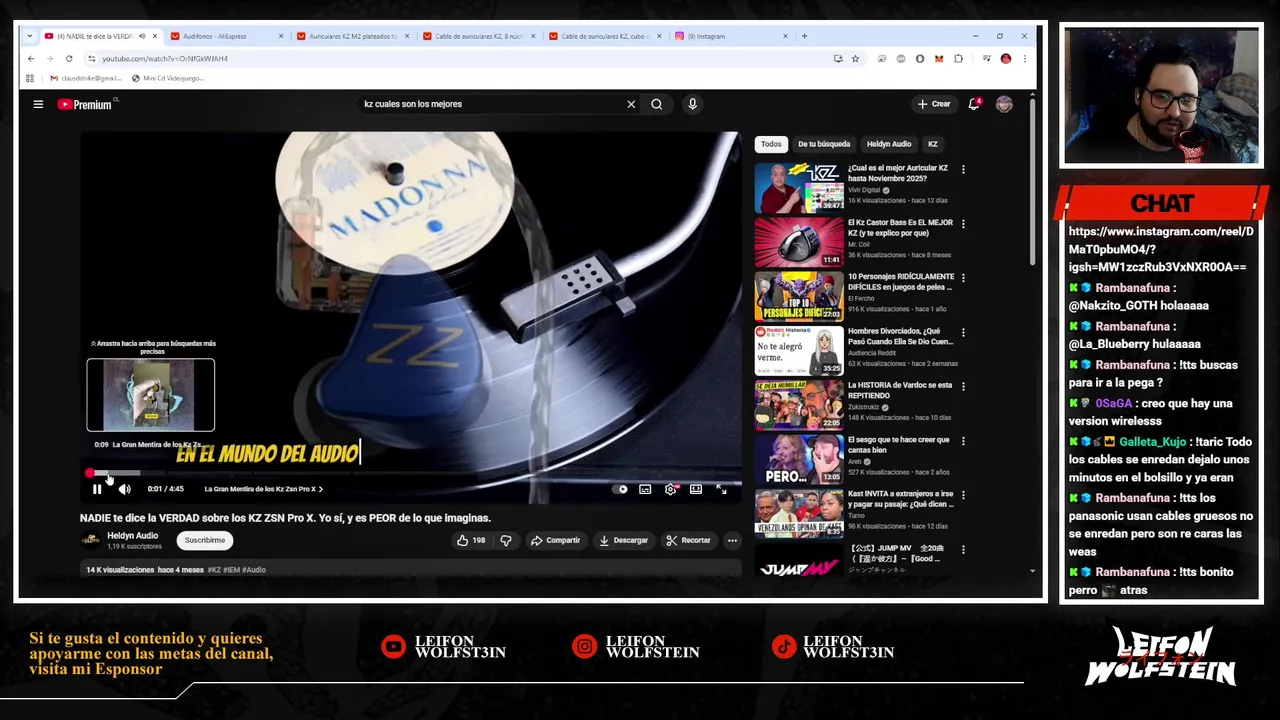Open the Chrome tab search dropdown arrow
The height and width of the screenshot is (720, 1280).
point(29,36)
